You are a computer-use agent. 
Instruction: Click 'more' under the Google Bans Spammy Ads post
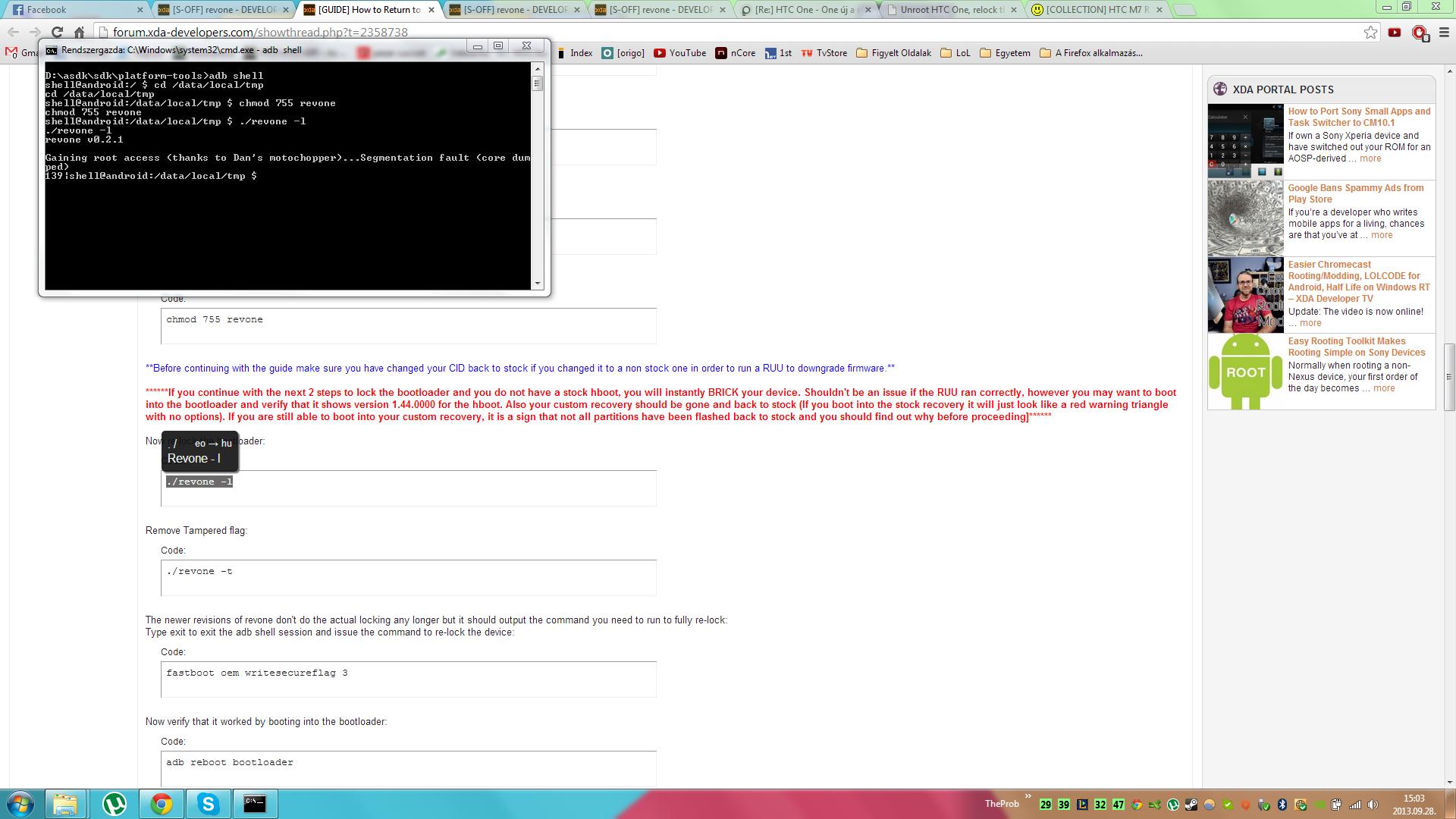tap(1382, 235)
